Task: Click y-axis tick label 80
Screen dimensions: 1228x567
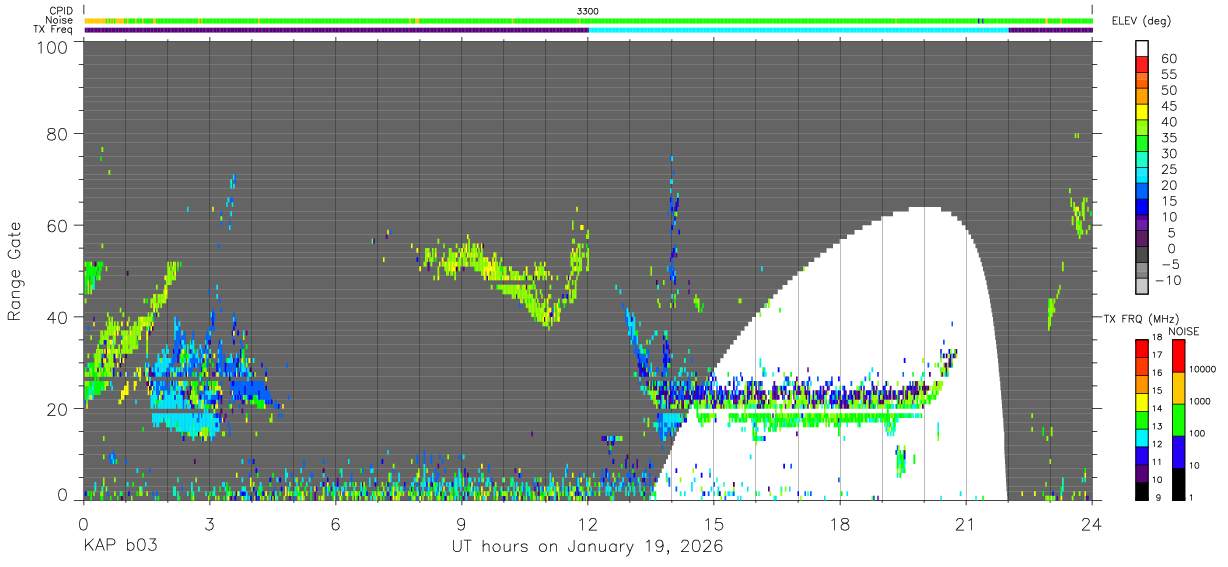Action: pos(57,133)
